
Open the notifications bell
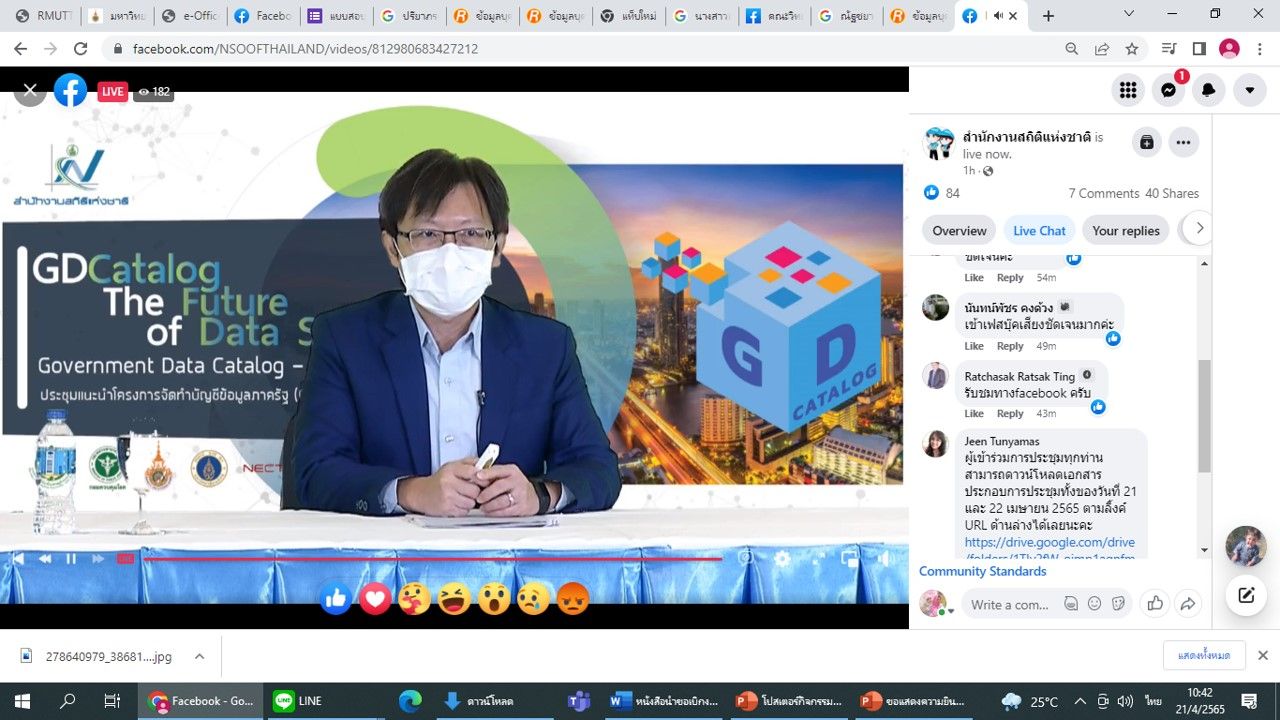(1209, 90)
